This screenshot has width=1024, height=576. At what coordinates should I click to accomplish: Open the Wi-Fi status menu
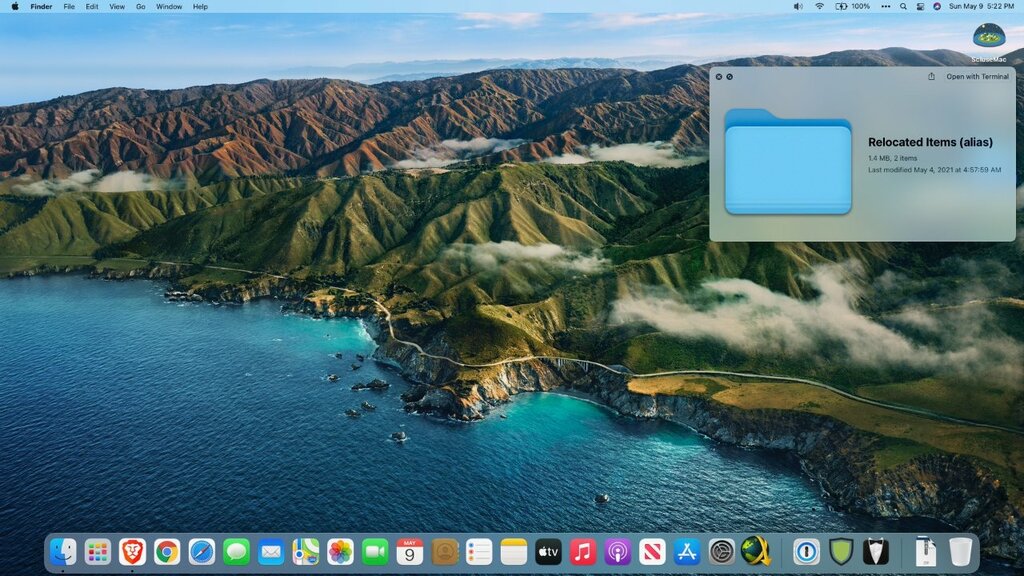(819, 6)
